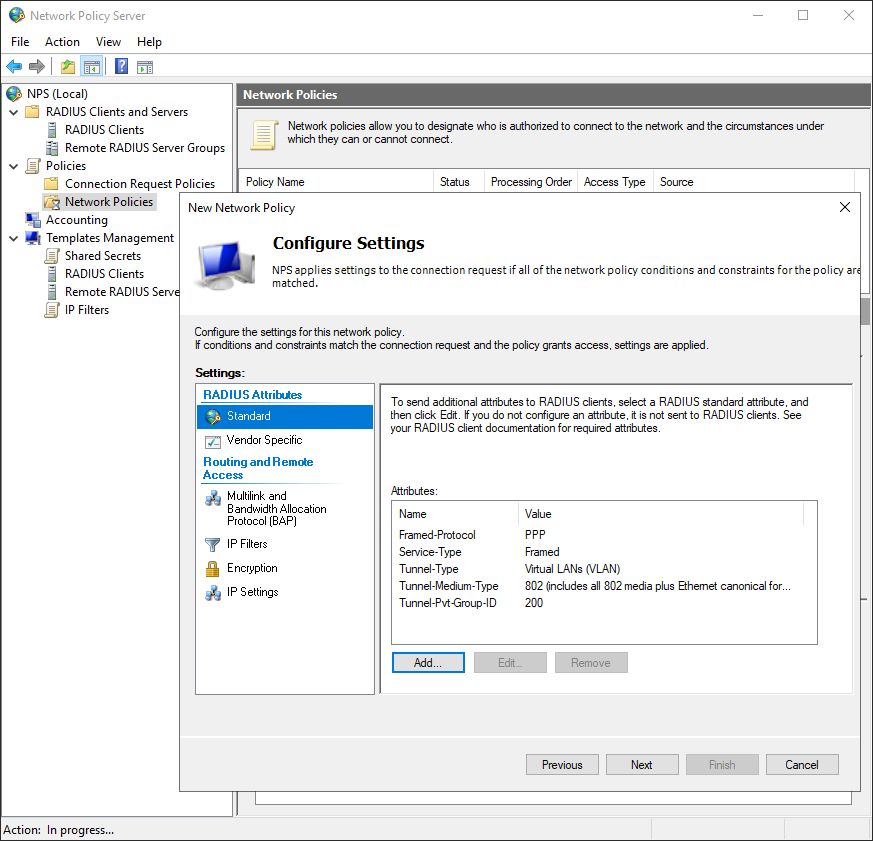
Task: Click the Network Policies folder icon
Action: coord(52,201)
